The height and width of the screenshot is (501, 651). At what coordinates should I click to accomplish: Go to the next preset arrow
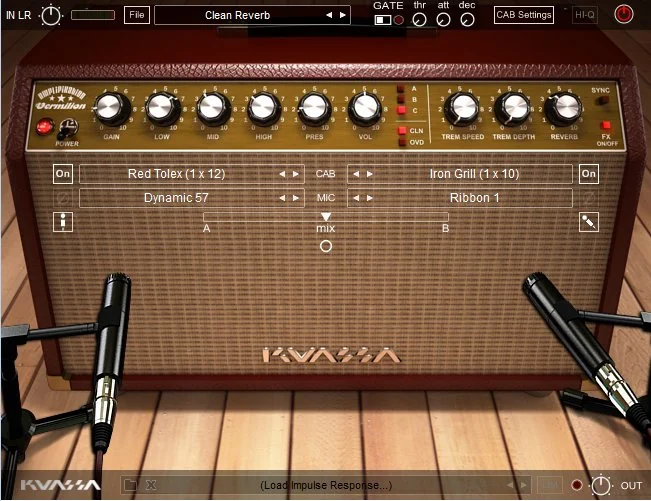click(343, 15)
